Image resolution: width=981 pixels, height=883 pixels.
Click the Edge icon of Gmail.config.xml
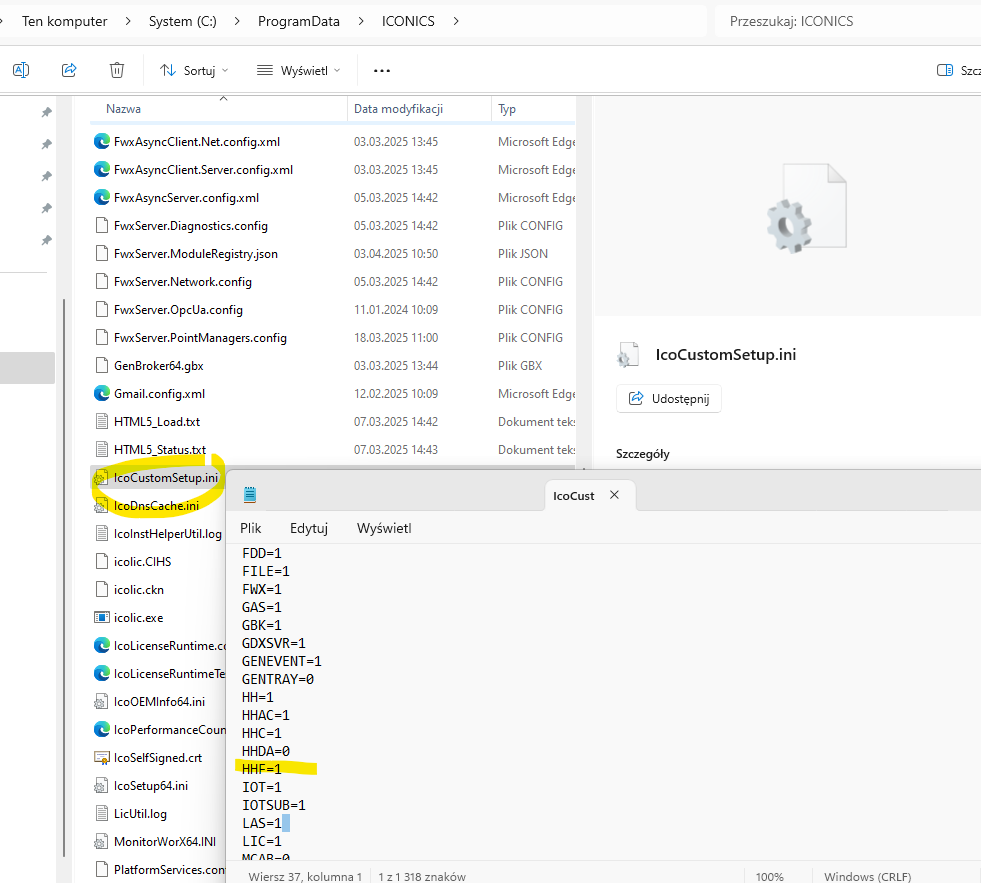[101, 394]
